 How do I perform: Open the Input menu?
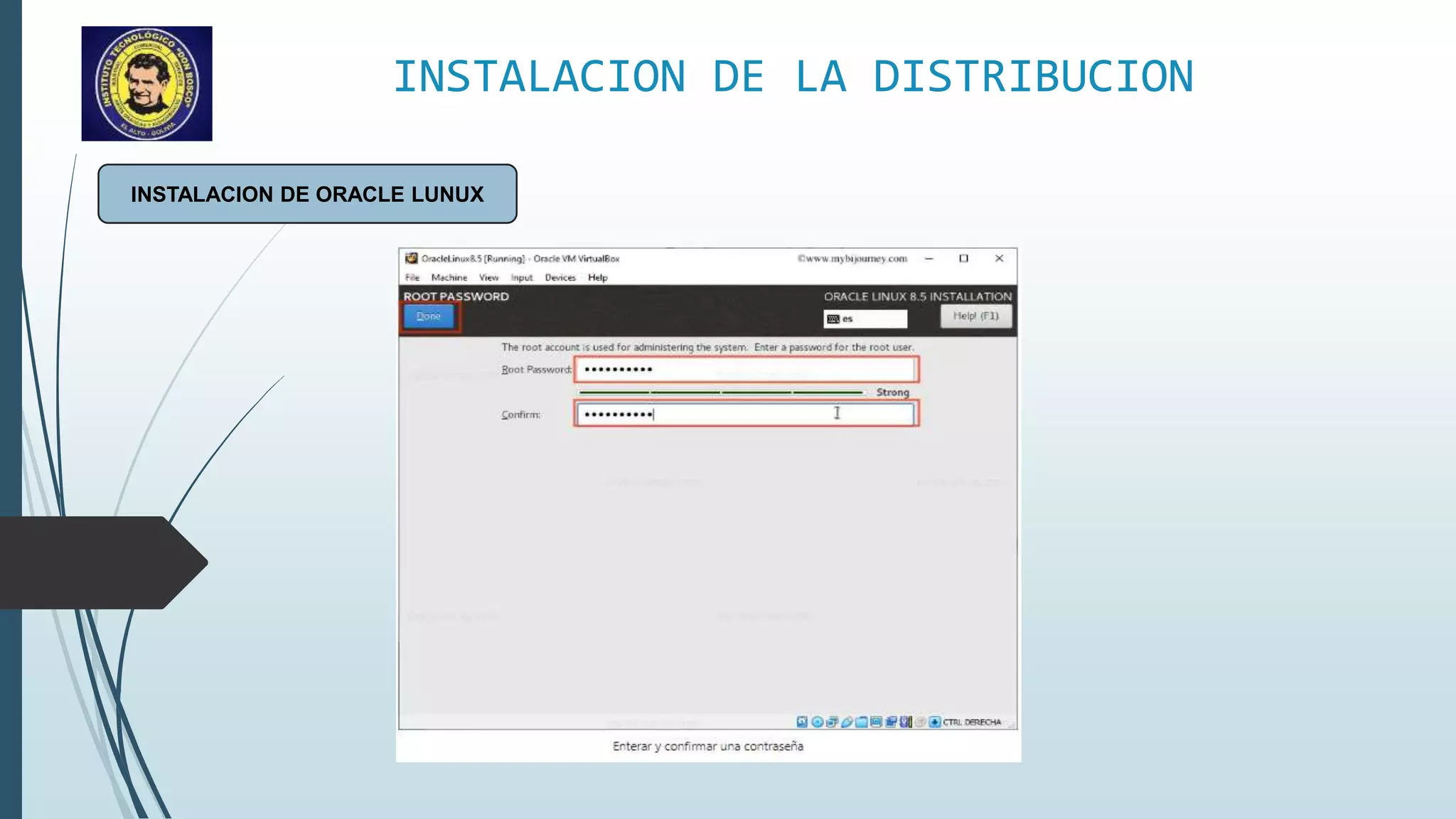click(x=522, y=277)
